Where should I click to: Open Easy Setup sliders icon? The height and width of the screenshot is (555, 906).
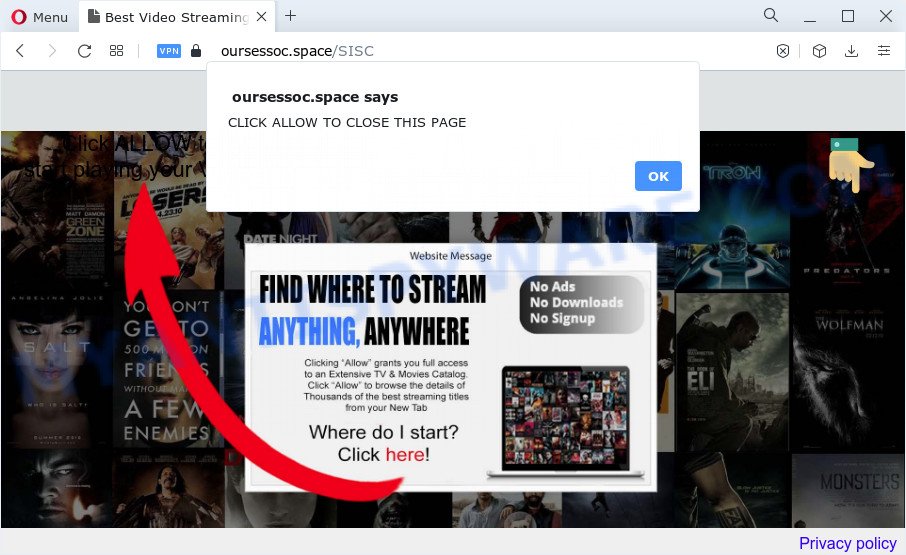tap(884, 51)
